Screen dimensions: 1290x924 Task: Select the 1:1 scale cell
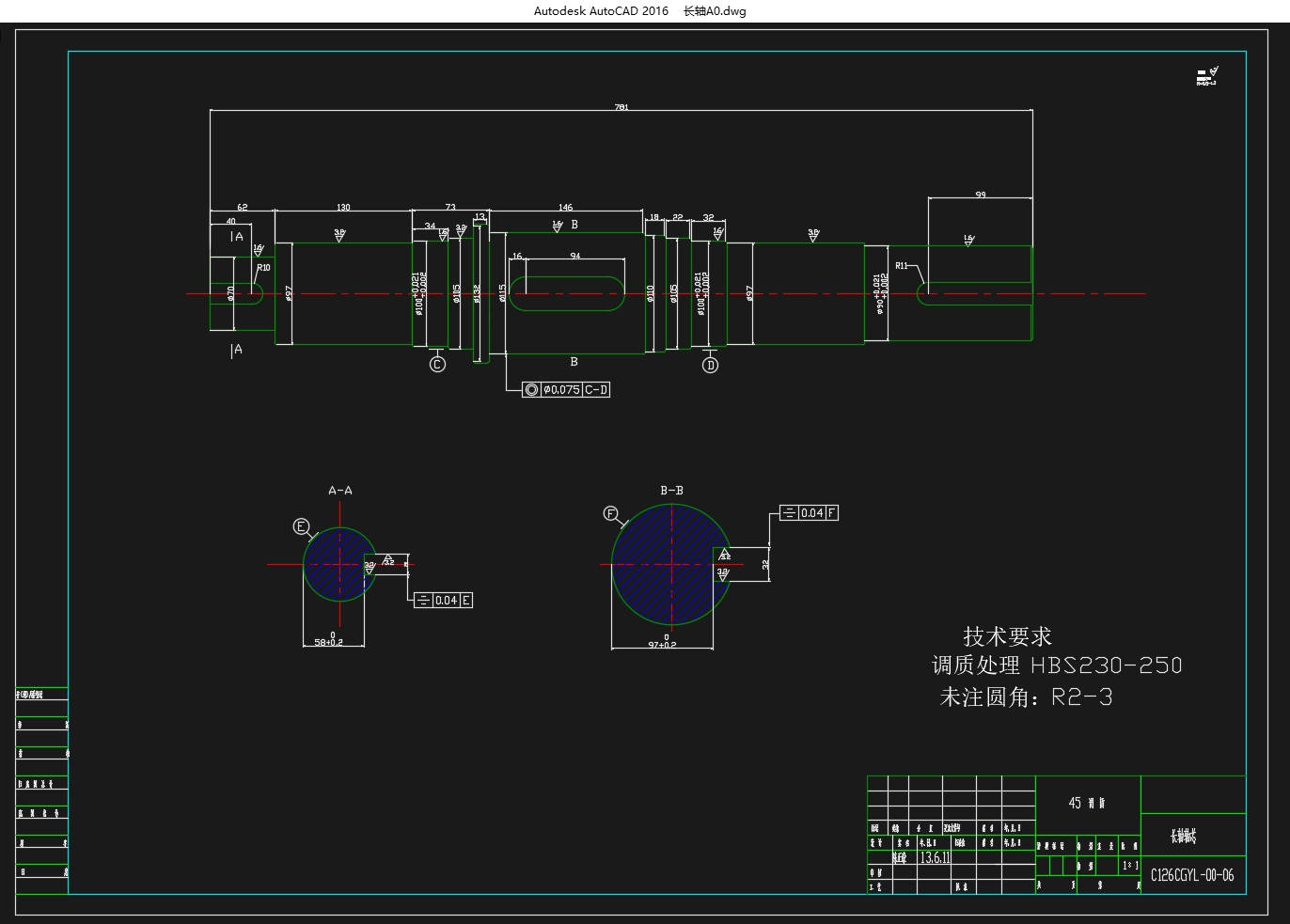[1130, 865]
